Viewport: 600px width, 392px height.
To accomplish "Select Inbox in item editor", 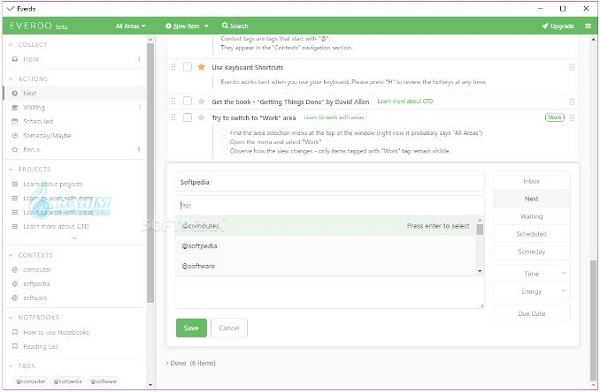I will (532, 181).
